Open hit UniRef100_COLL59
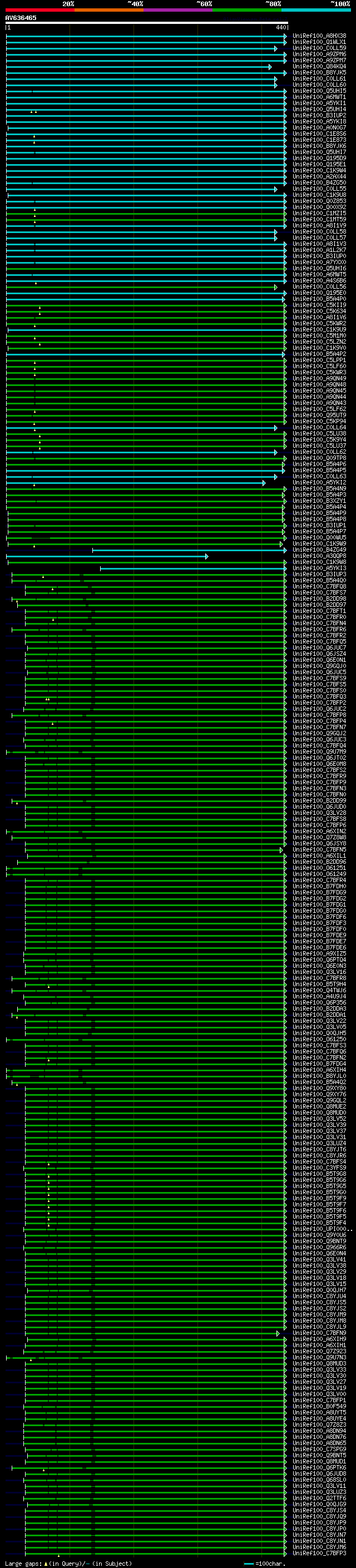356x1568 pixels. point(319,48)
